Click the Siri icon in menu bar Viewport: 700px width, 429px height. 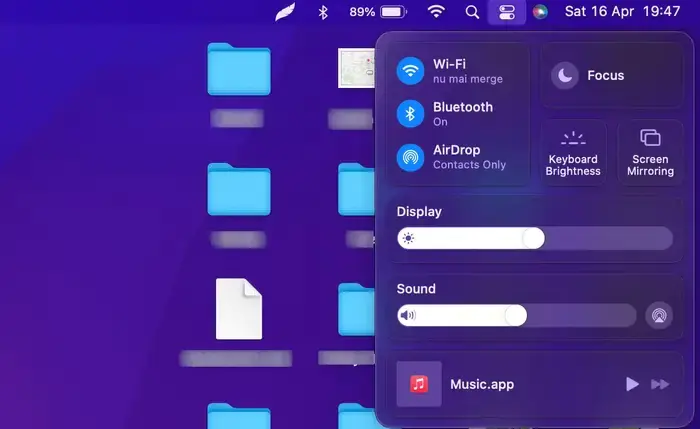pyautogui.click(x=540, y=12)
